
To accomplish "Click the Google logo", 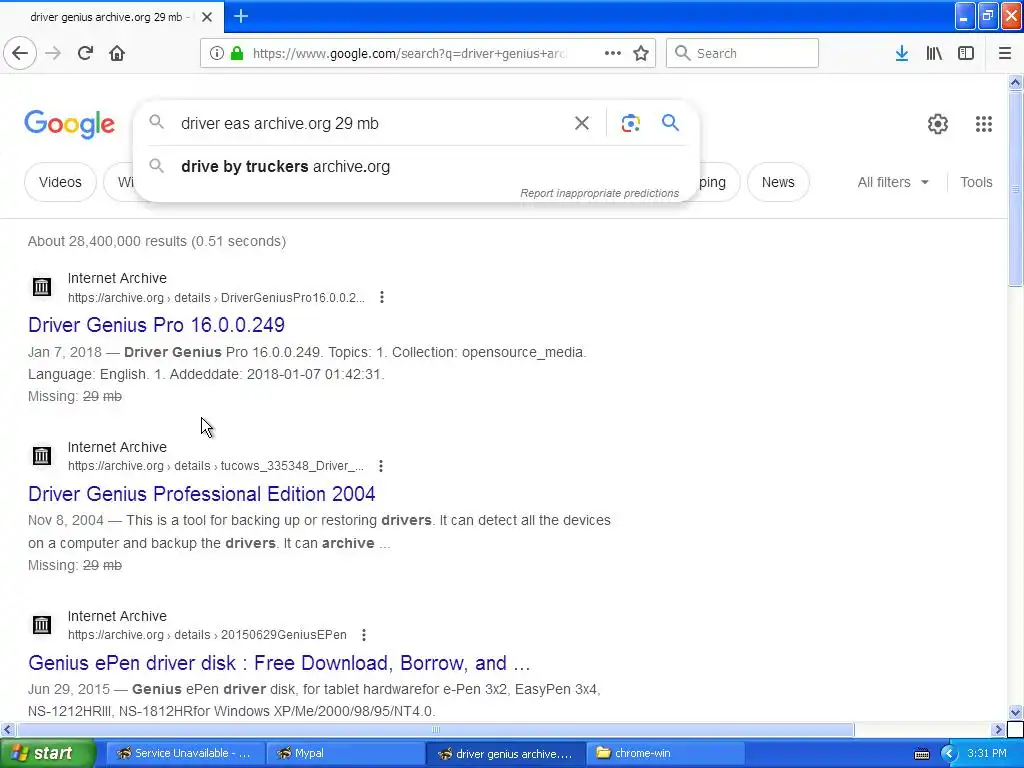I will [x=69, y=124].
